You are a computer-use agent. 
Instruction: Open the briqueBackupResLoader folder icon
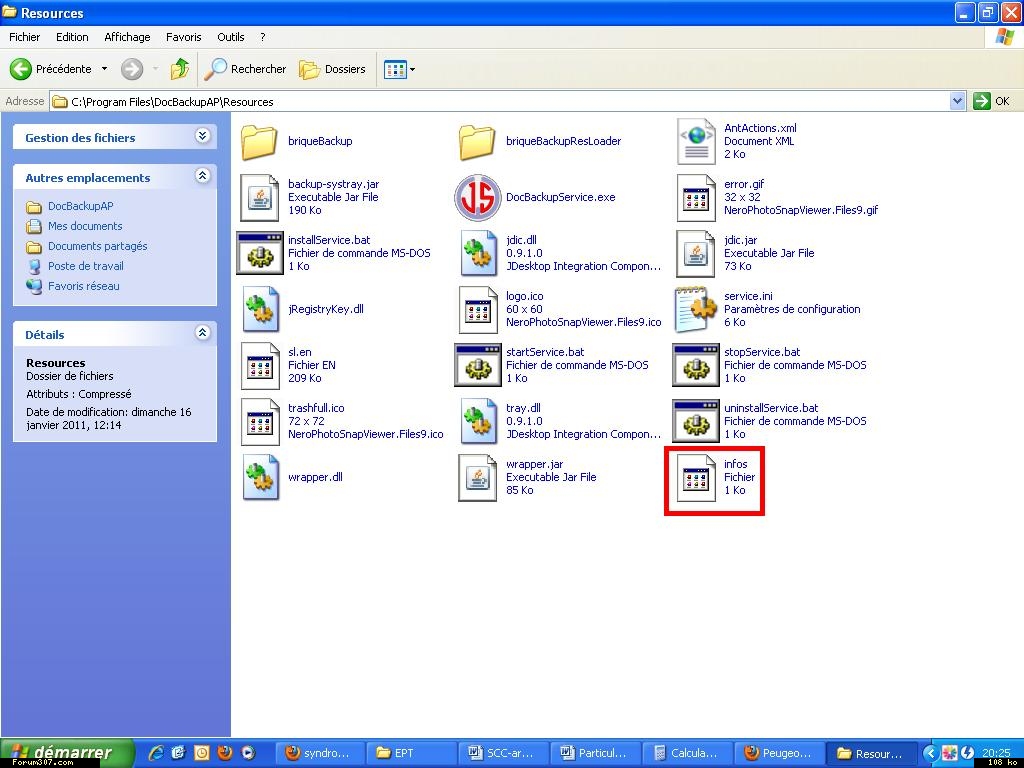pyautogui.click(x=477, y=141)
